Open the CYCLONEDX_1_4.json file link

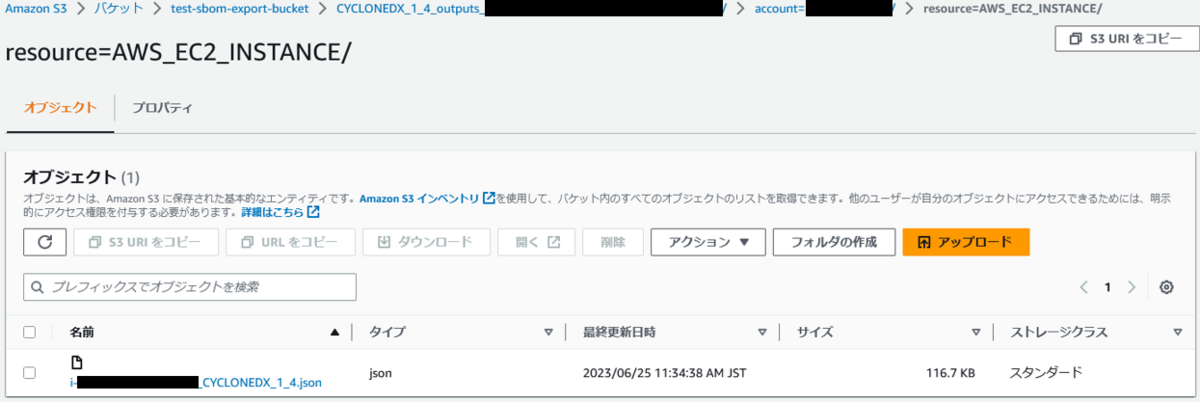click(x=196, y=381)
